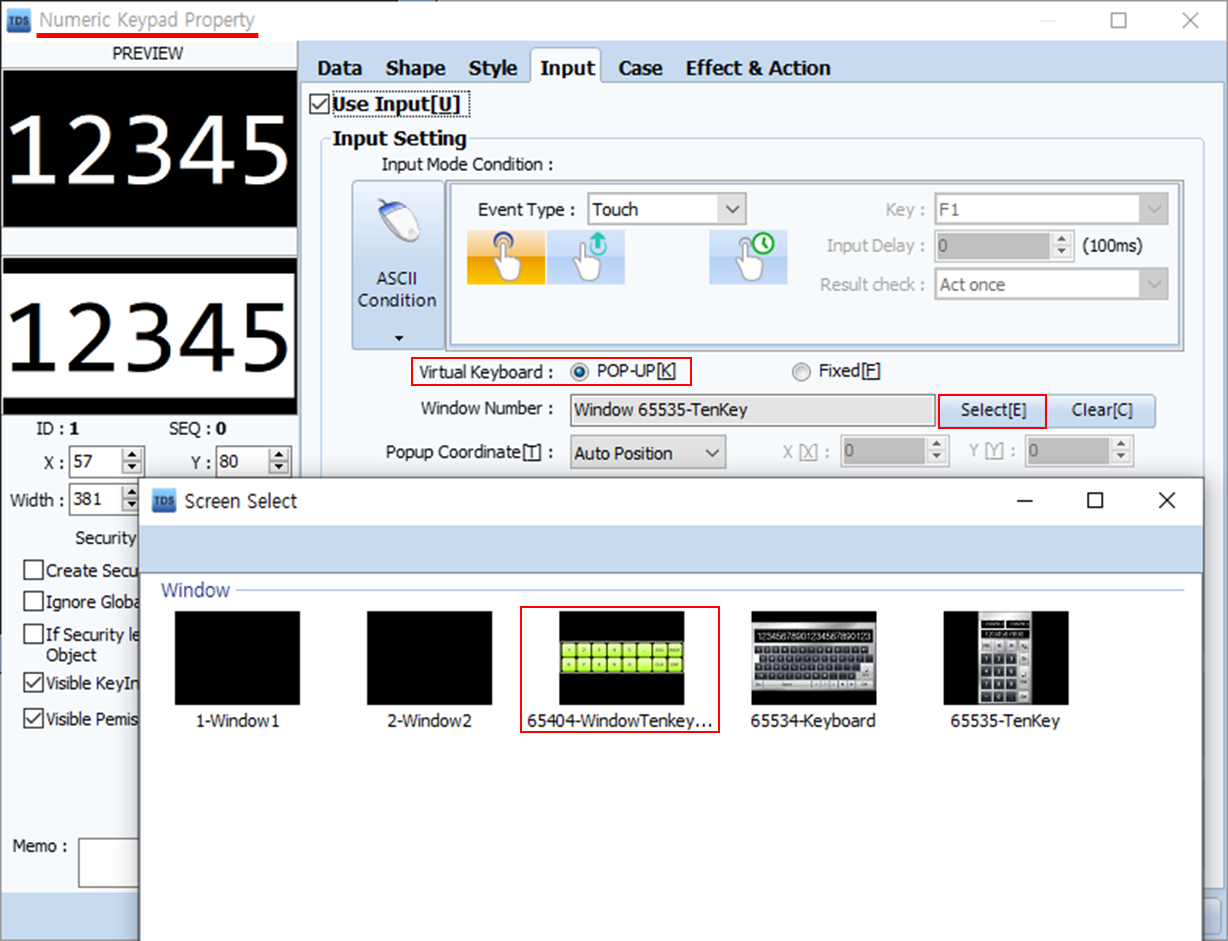Viewport: 1228px width, 941px height.
Task: Click the white-background 12345 preview
Action: [150, 336]
